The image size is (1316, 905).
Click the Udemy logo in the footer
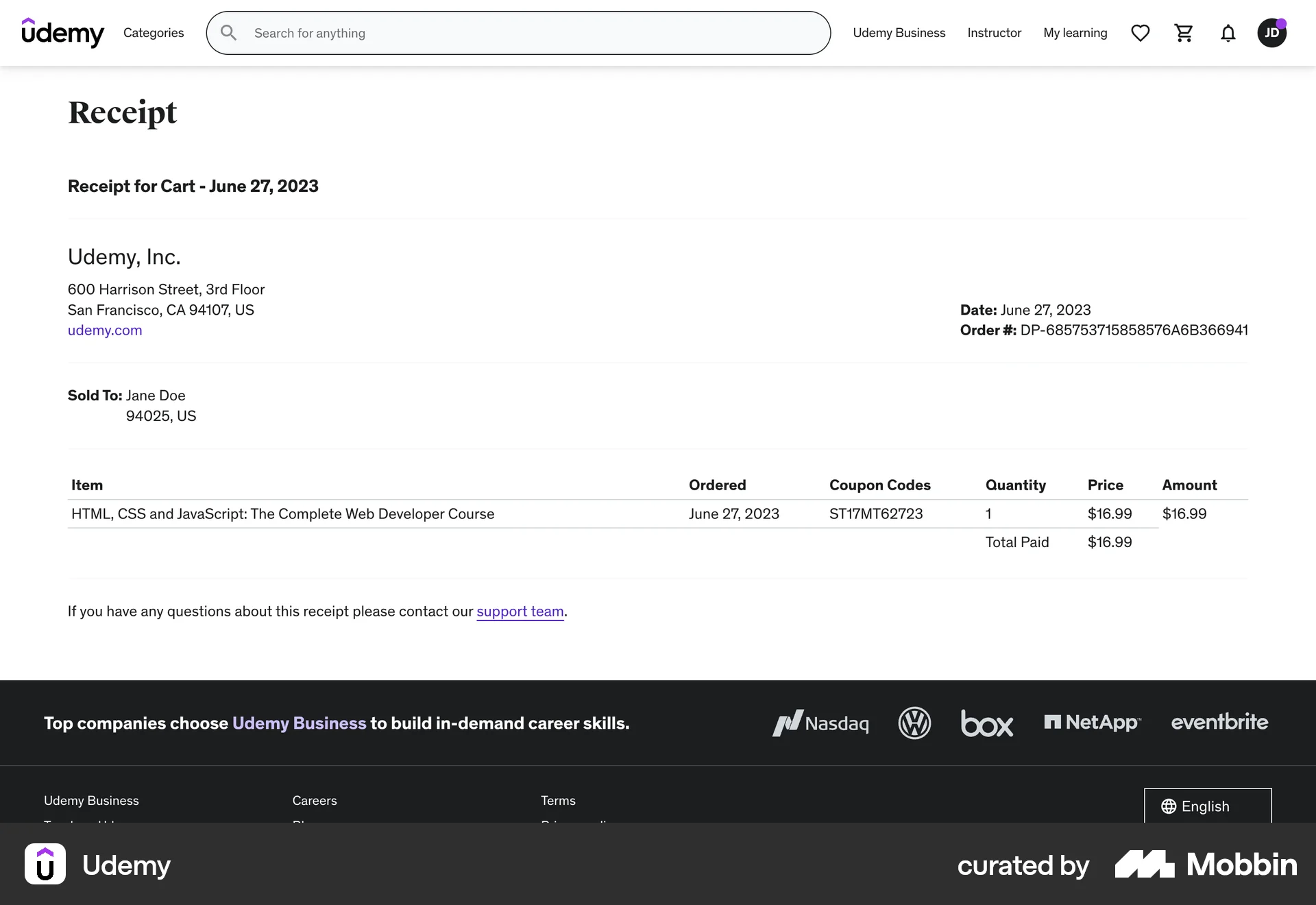98,865
